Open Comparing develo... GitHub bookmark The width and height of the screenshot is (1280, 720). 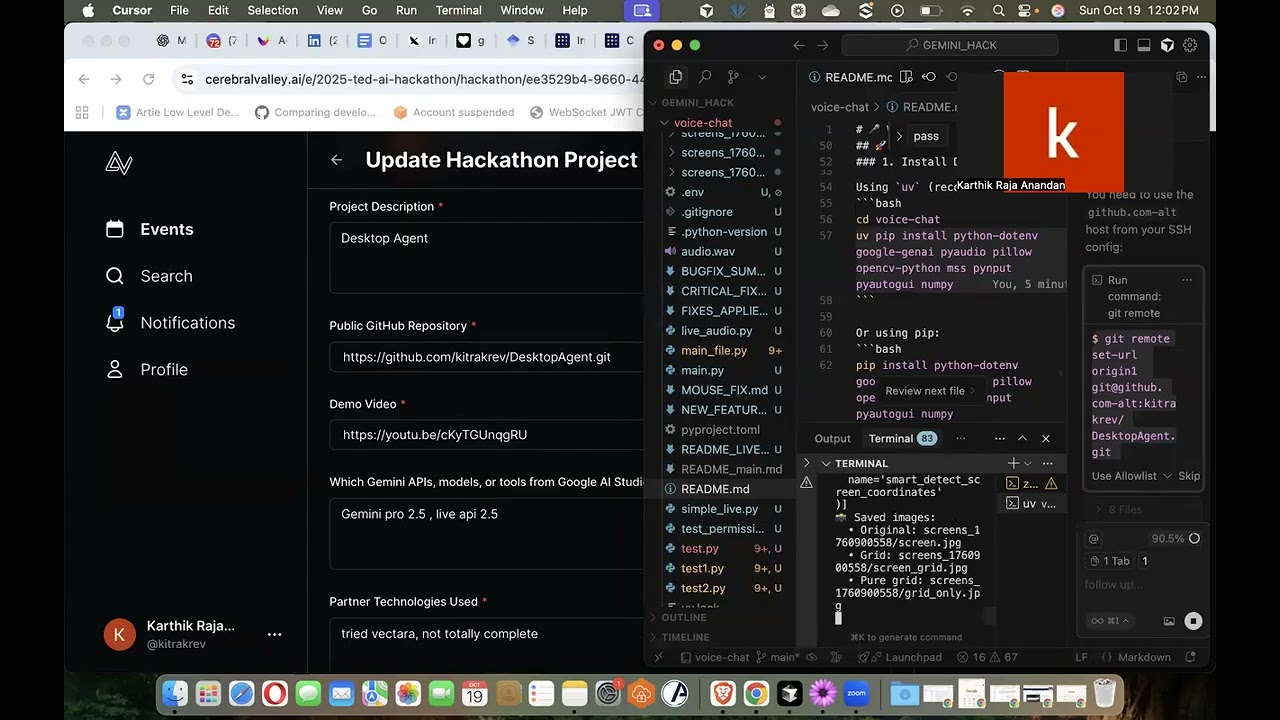[x=316, y=112]
